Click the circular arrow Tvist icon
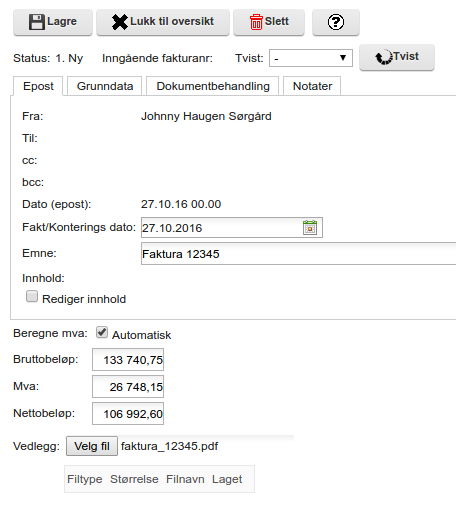 (x=384, y=57)
